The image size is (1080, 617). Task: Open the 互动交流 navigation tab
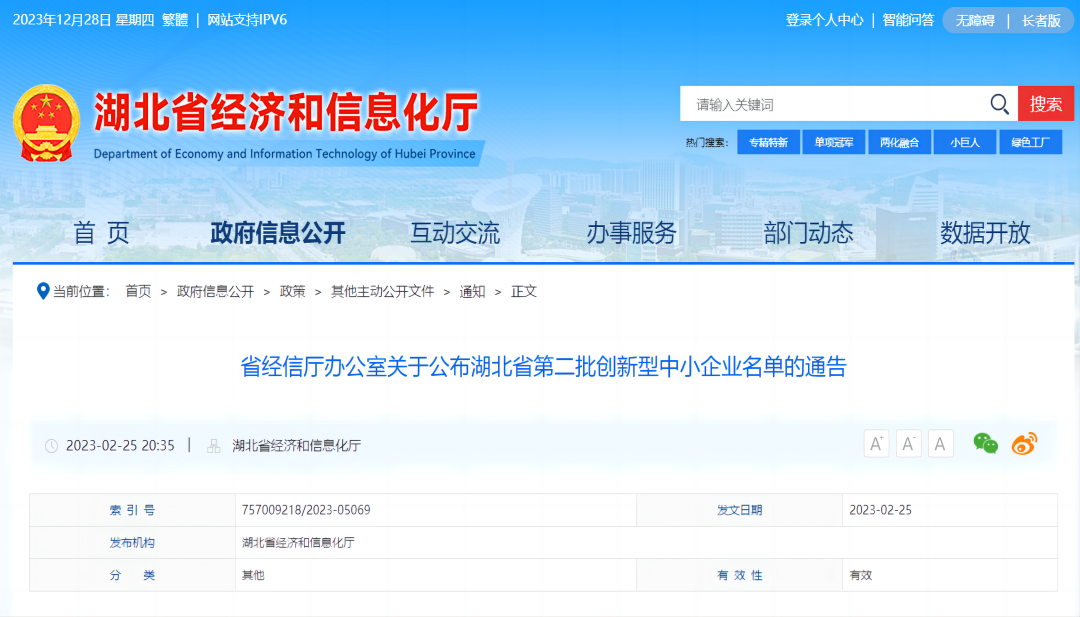pos(455,233)
